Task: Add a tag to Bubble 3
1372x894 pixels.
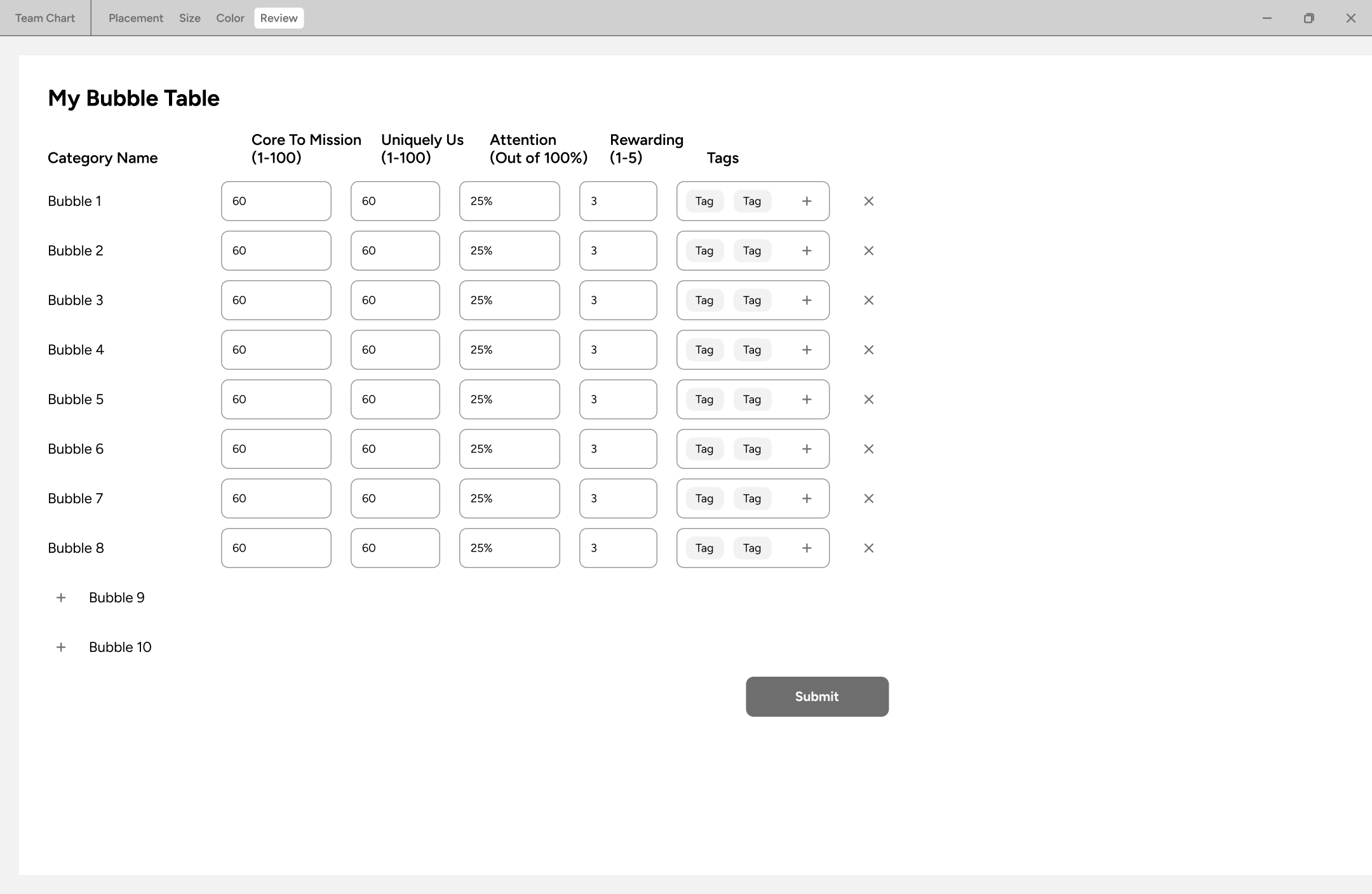Action: point(807,301)
